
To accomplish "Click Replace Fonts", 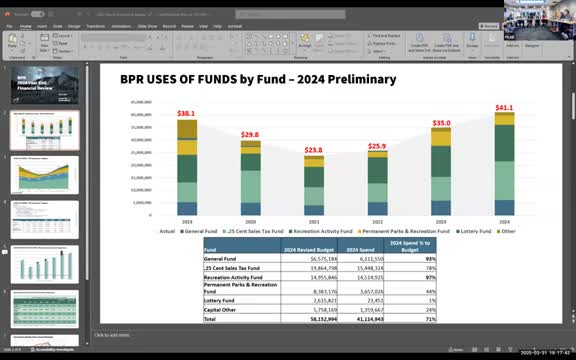I will [382, 43].
